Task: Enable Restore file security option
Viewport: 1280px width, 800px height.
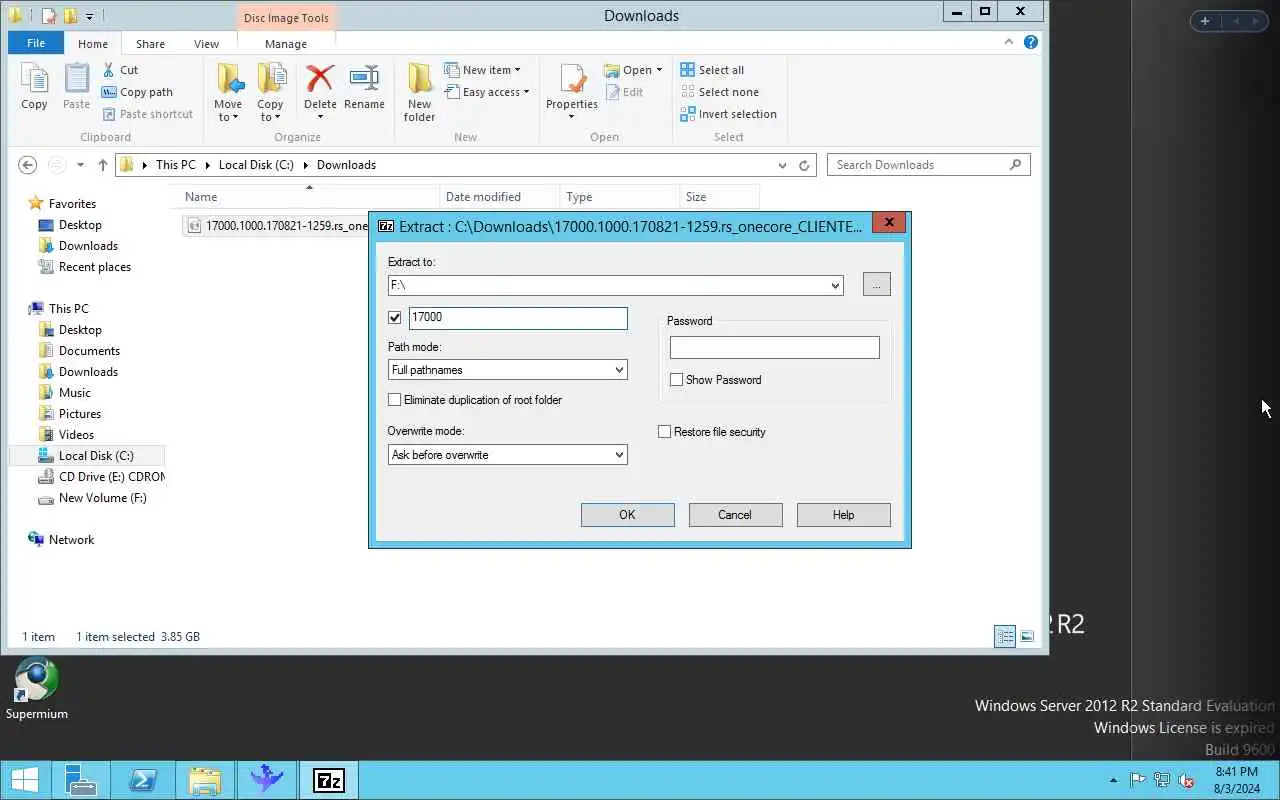Action: pos(664,432)
